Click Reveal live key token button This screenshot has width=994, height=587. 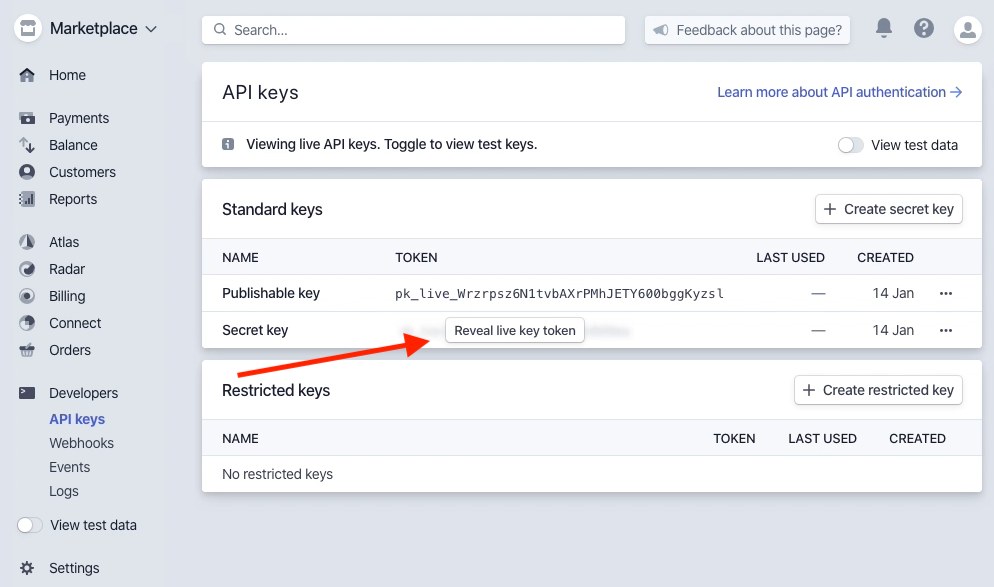[515, 330]
